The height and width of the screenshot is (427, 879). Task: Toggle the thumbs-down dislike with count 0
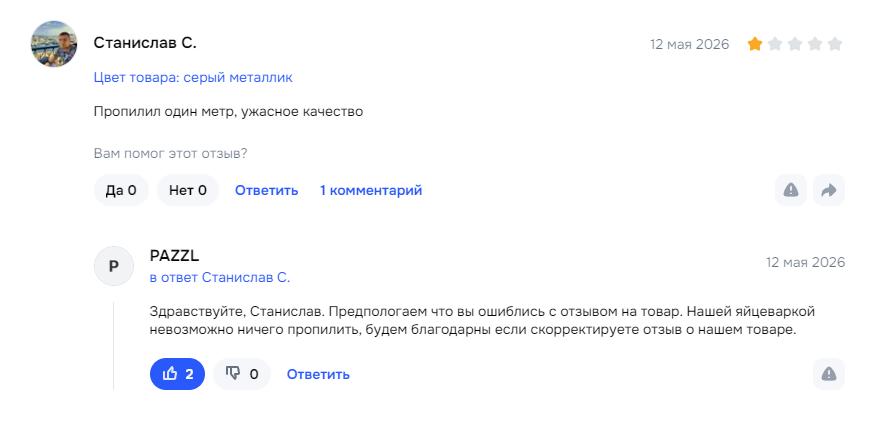(242, 374)
